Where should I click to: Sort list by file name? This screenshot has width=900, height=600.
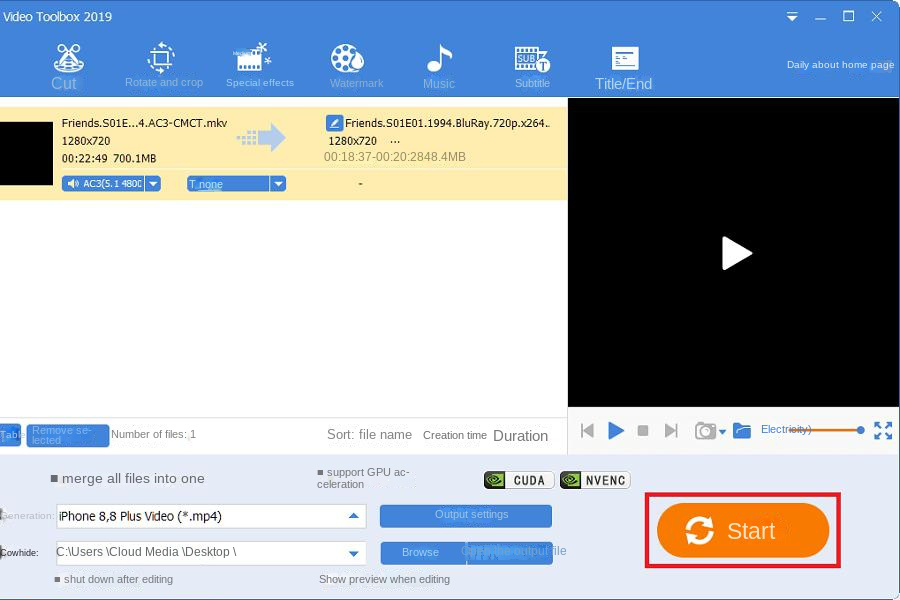click(x=385, y=435)
